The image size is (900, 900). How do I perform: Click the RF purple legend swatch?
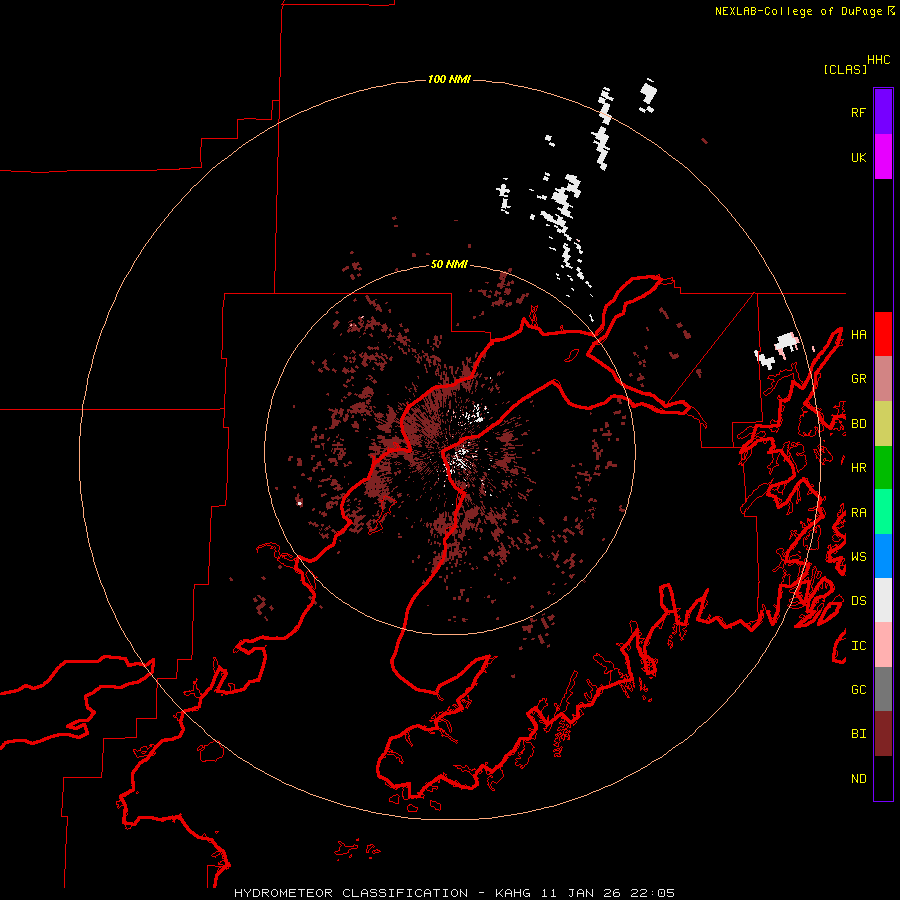(883, 112)
